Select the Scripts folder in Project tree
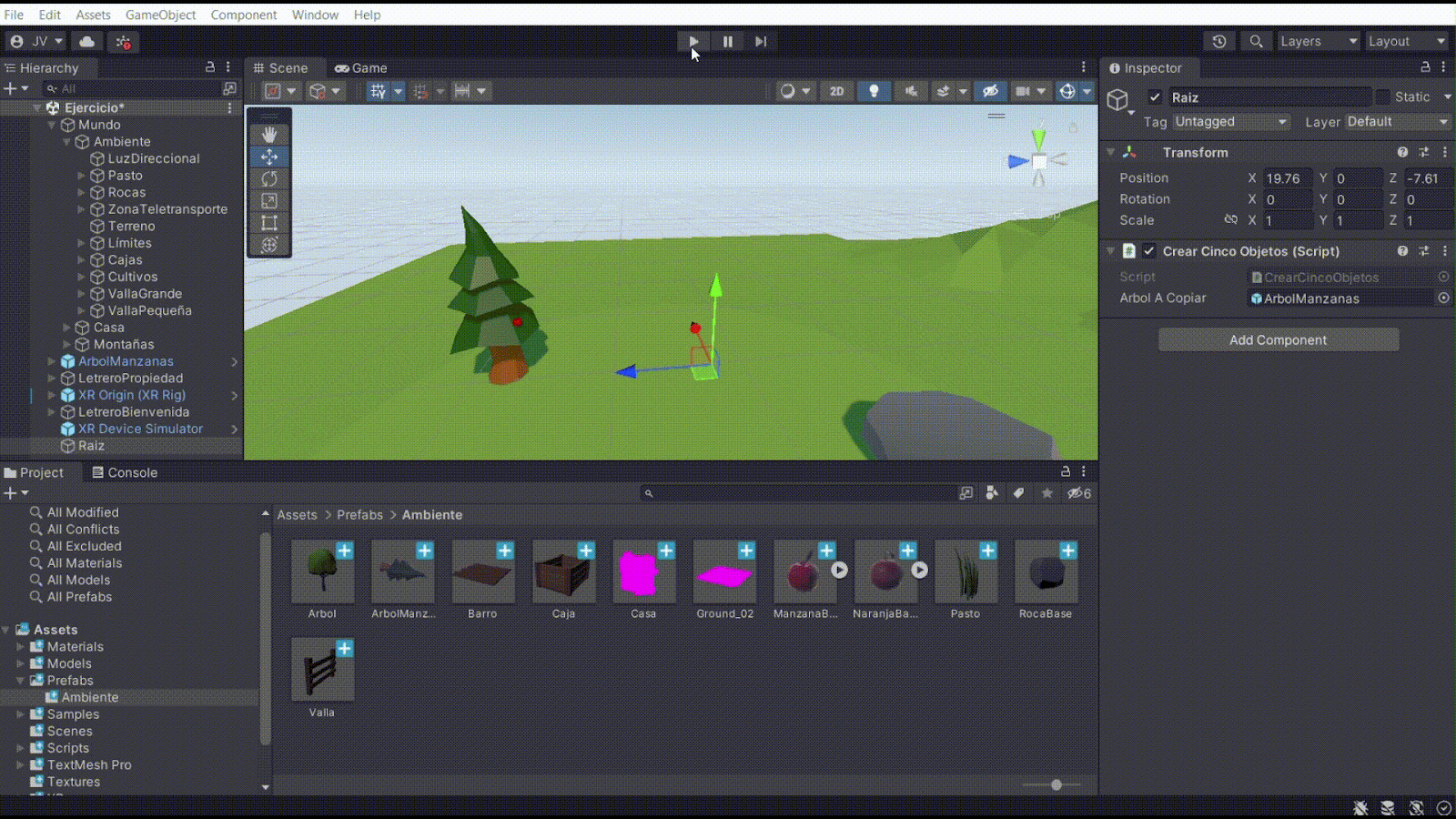1456x819 pixels. (68, 748)
